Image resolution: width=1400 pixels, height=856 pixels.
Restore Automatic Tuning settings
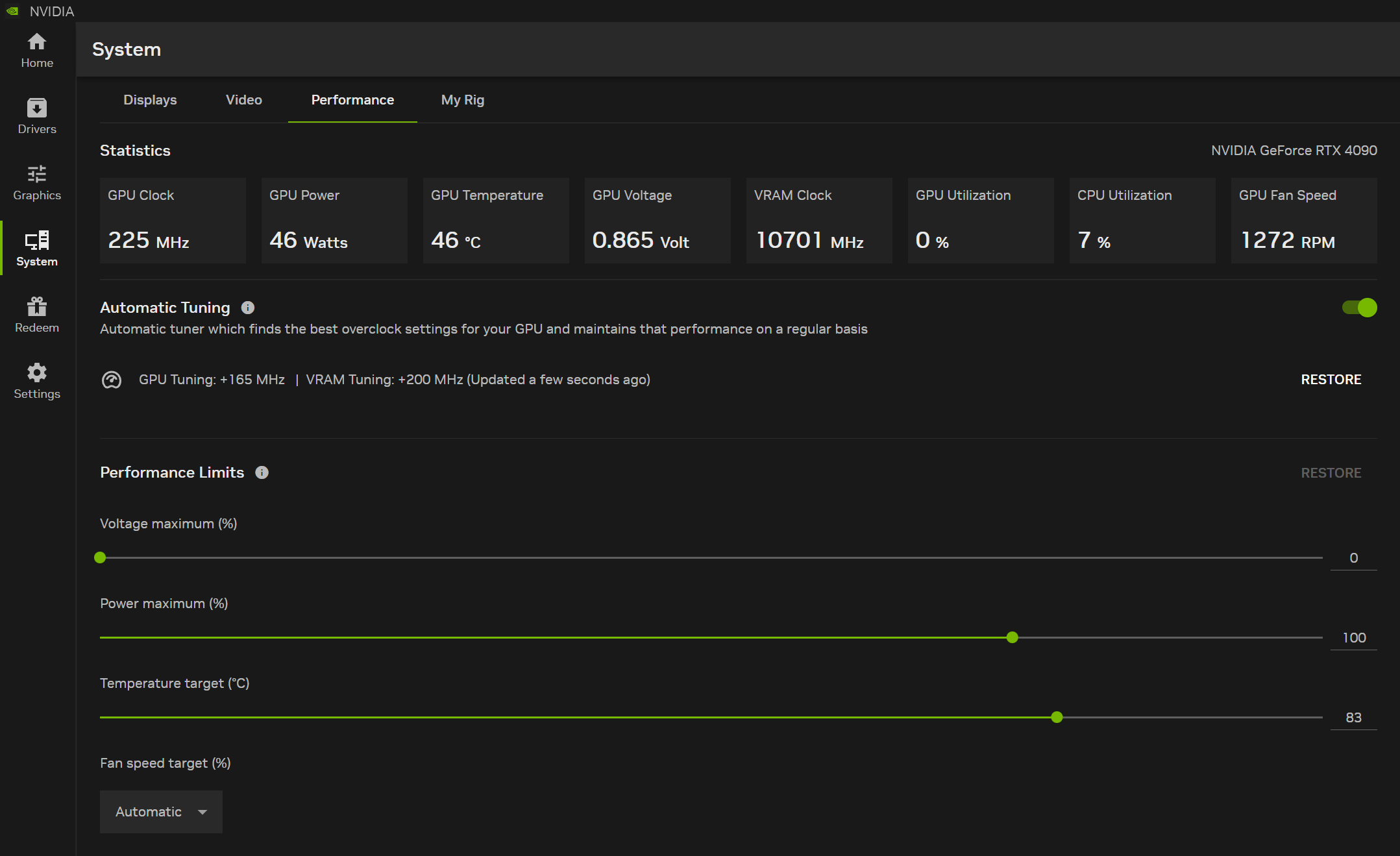tap(1331, 380)
